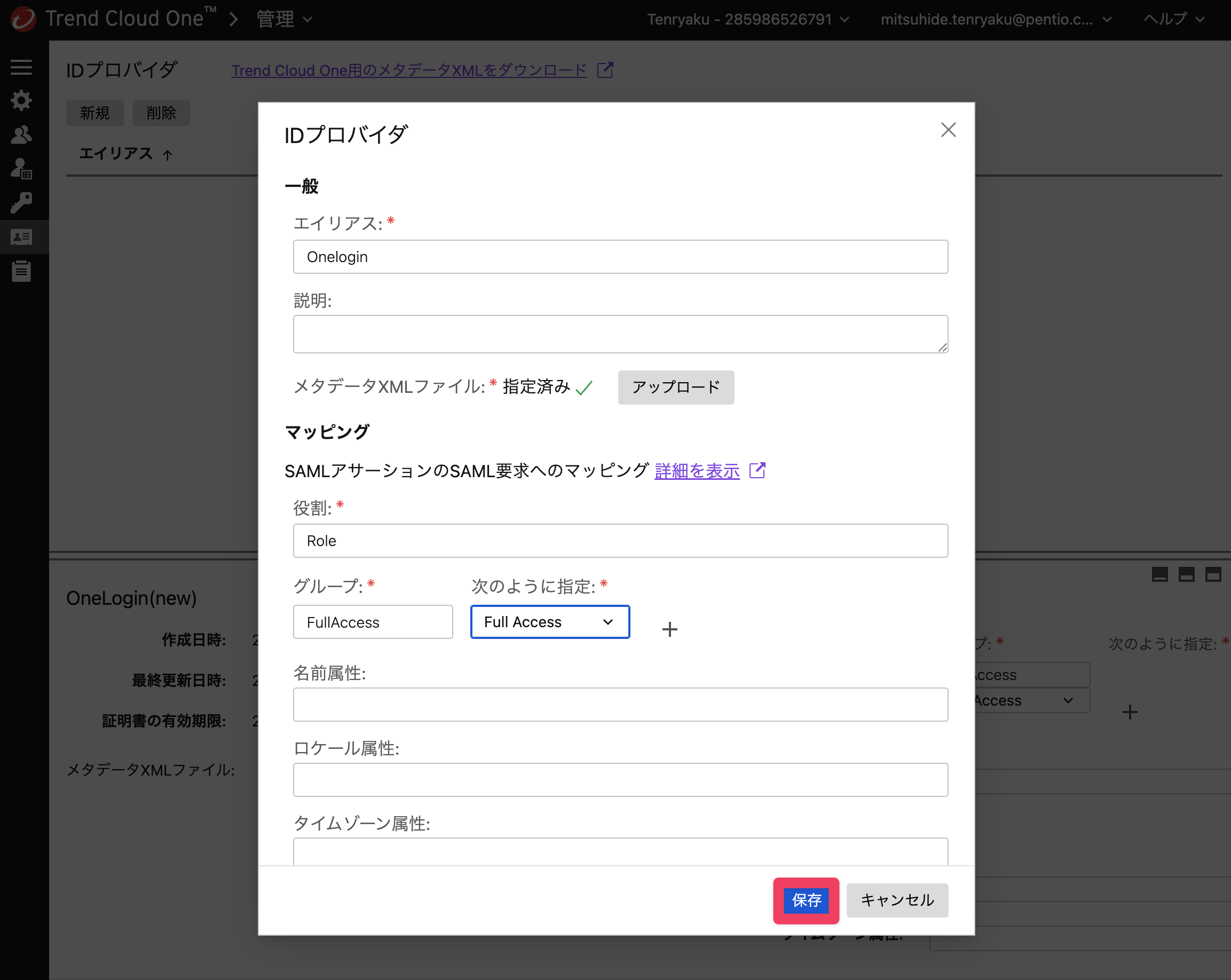The image size is (1231, 980).
Task: Open the user email account menu
Action: pos(996,19)
